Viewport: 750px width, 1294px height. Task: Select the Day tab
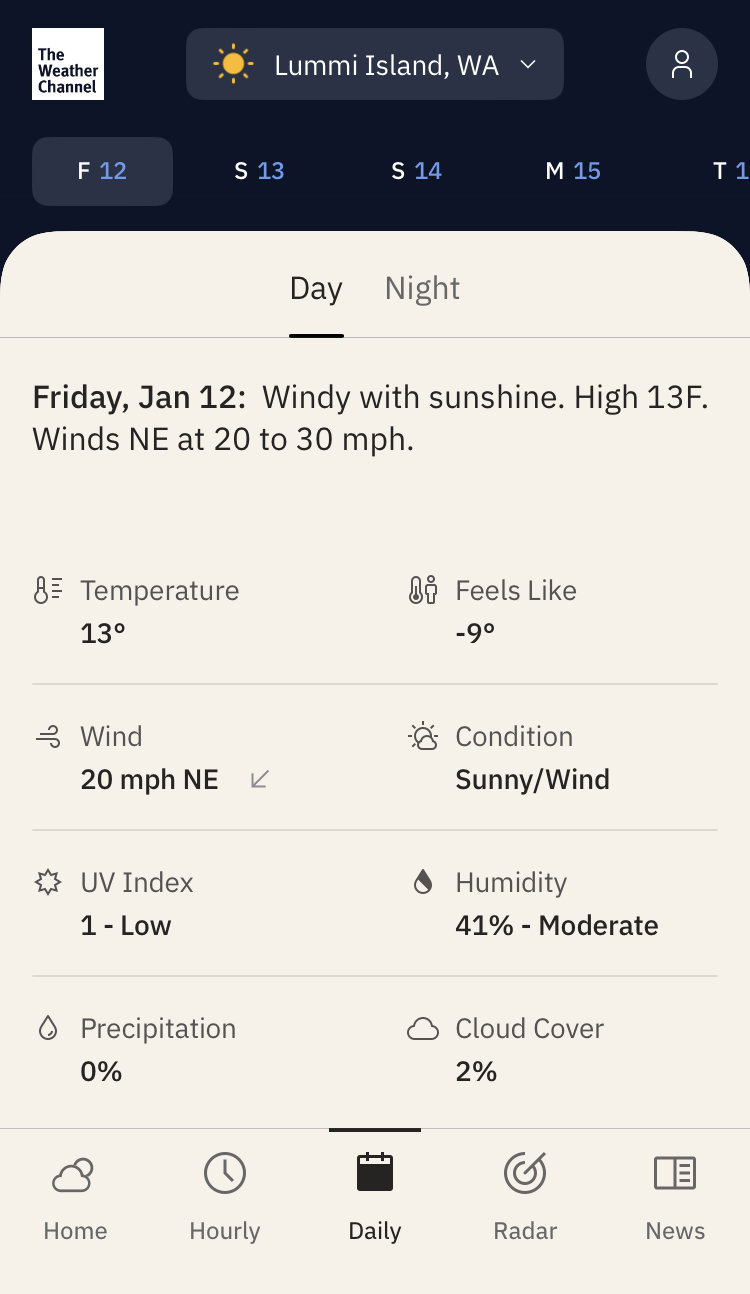pos(316,288)
